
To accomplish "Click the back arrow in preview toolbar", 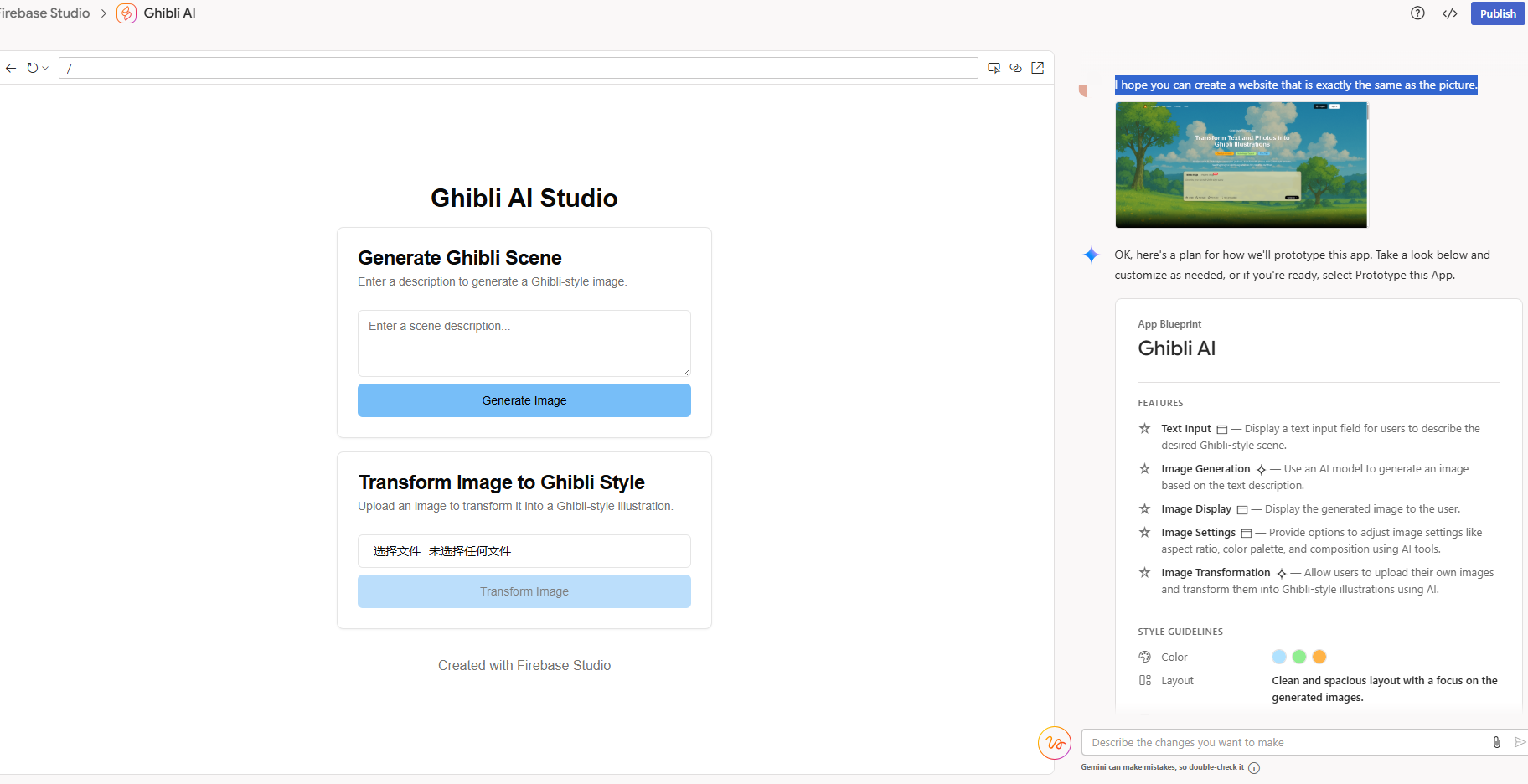I will (11, 68).
